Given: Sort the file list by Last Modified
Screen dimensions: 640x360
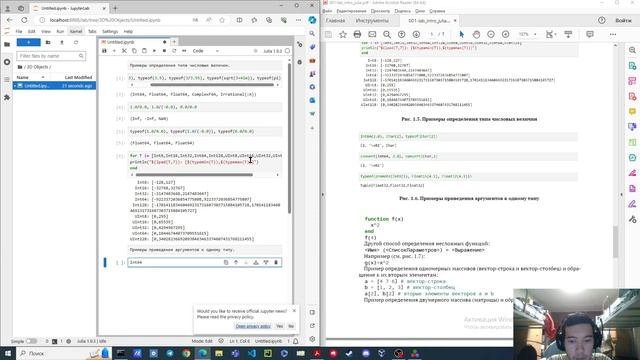Looking at the screenshot, I should [x=78, y=77].
